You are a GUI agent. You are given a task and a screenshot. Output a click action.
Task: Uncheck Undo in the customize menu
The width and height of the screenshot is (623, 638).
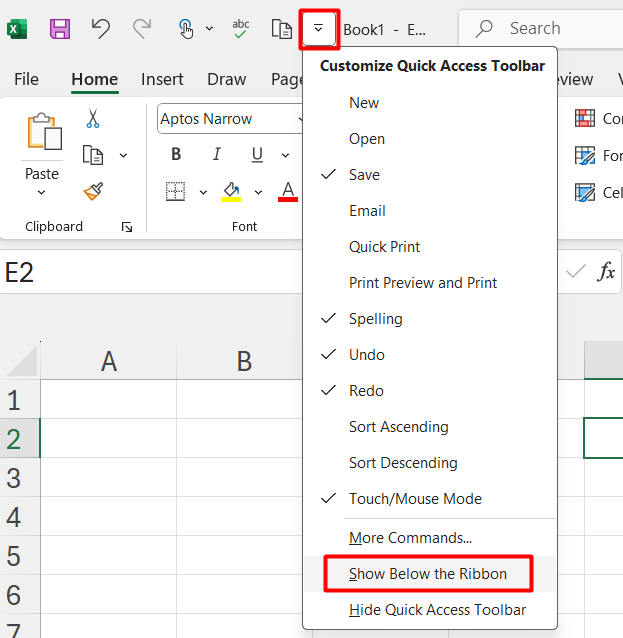click(430, 355)
